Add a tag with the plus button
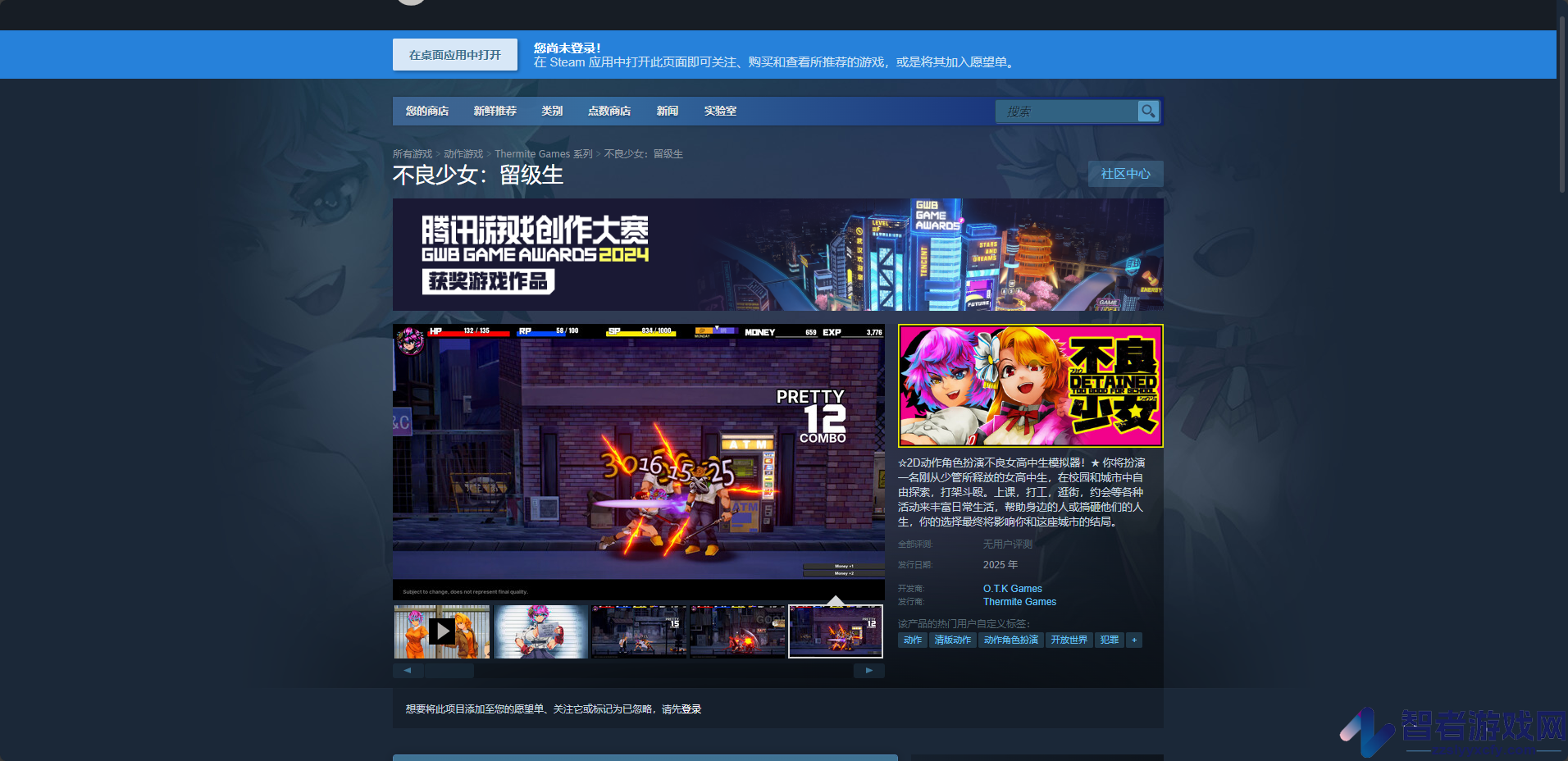The image size is (1568, 761). pos(1134,640)
